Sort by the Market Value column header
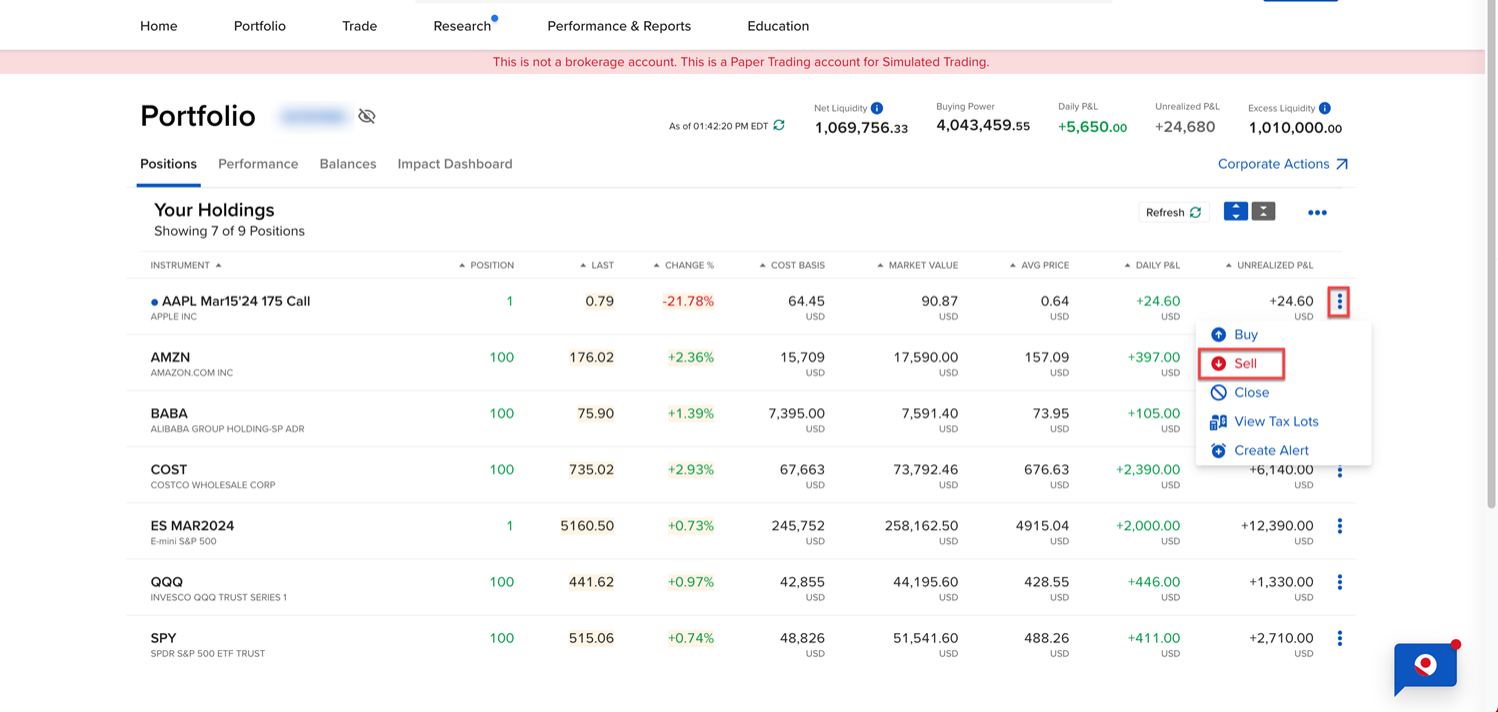Image resolution: width=1498 pixels, height=712 pixels. pos(917,265)
